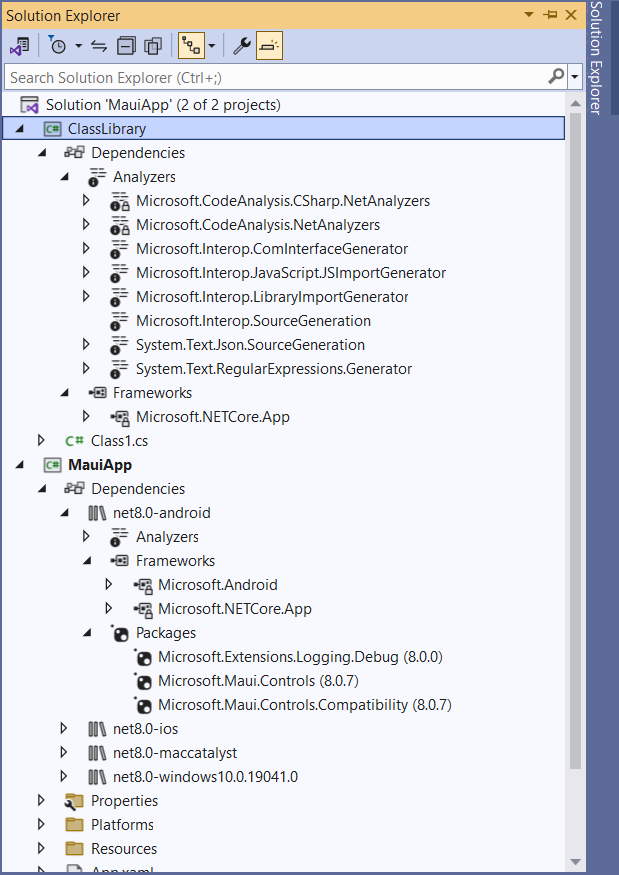Click the Properties wrench folder icon
The image size is (619, 875).
click(x=74, y=801)
